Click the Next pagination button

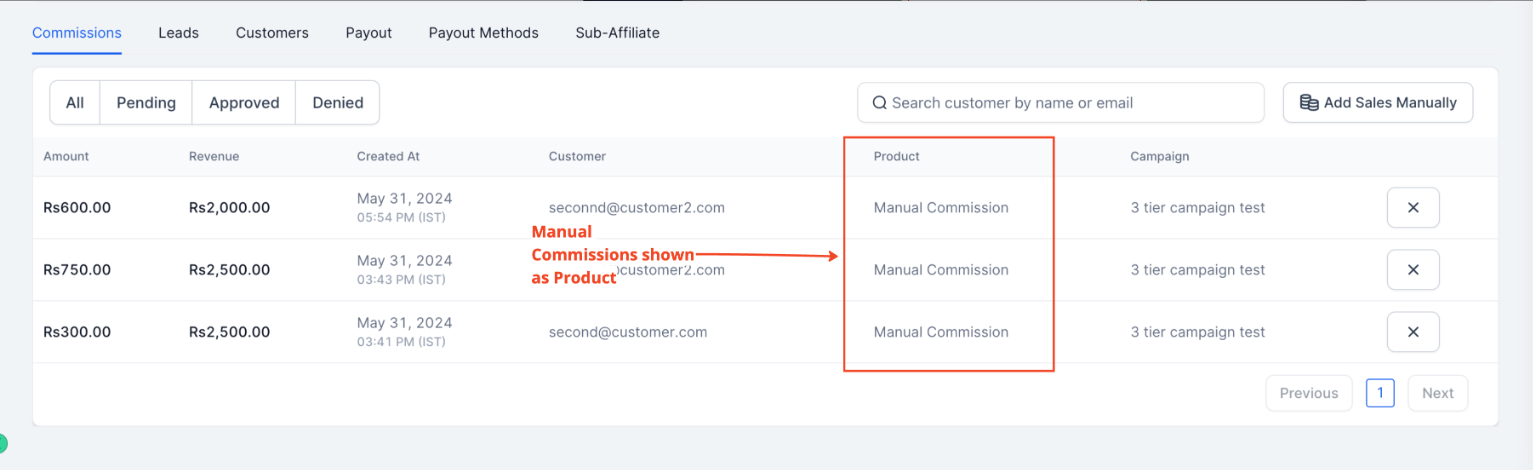point(1437,393)
